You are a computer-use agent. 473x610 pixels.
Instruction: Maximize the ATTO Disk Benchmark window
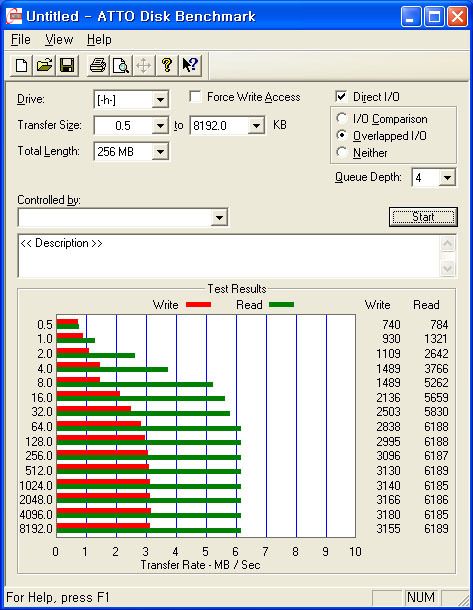tap(434, 17)
